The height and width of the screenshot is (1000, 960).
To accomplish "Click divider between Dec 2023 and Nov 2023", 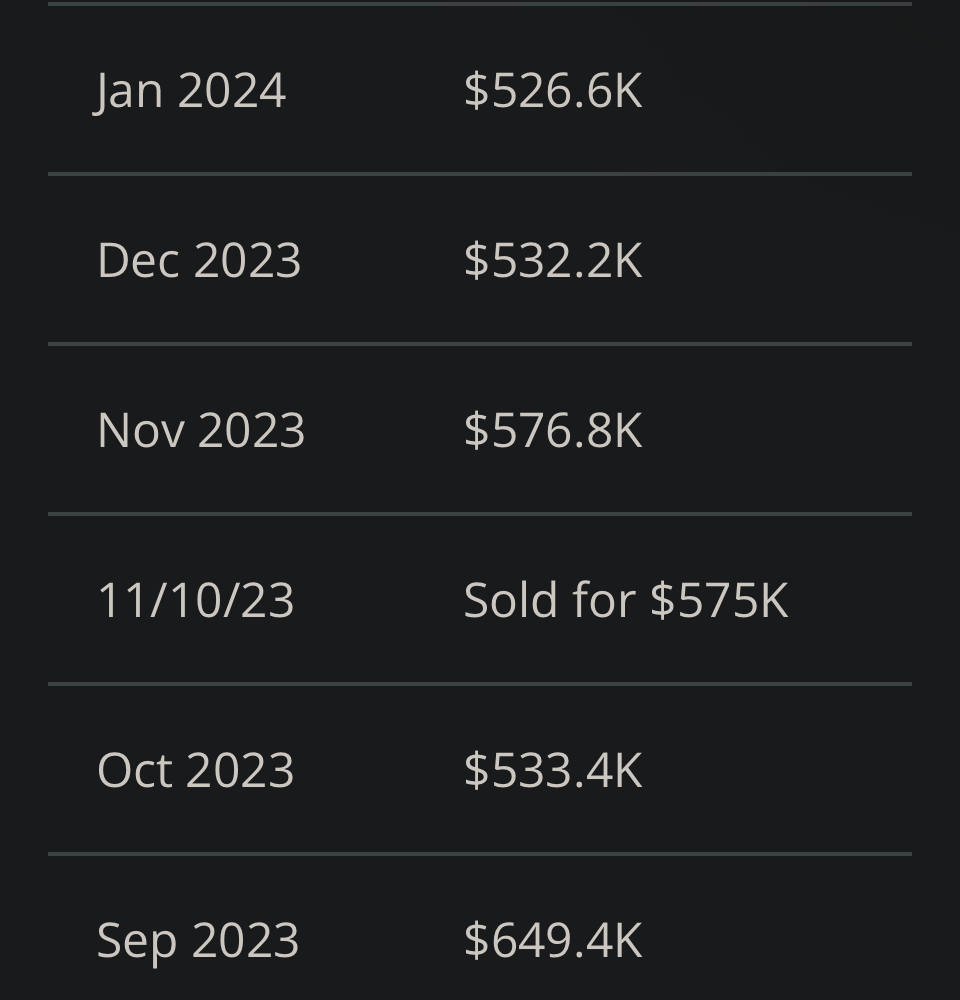I will (480, 344).
